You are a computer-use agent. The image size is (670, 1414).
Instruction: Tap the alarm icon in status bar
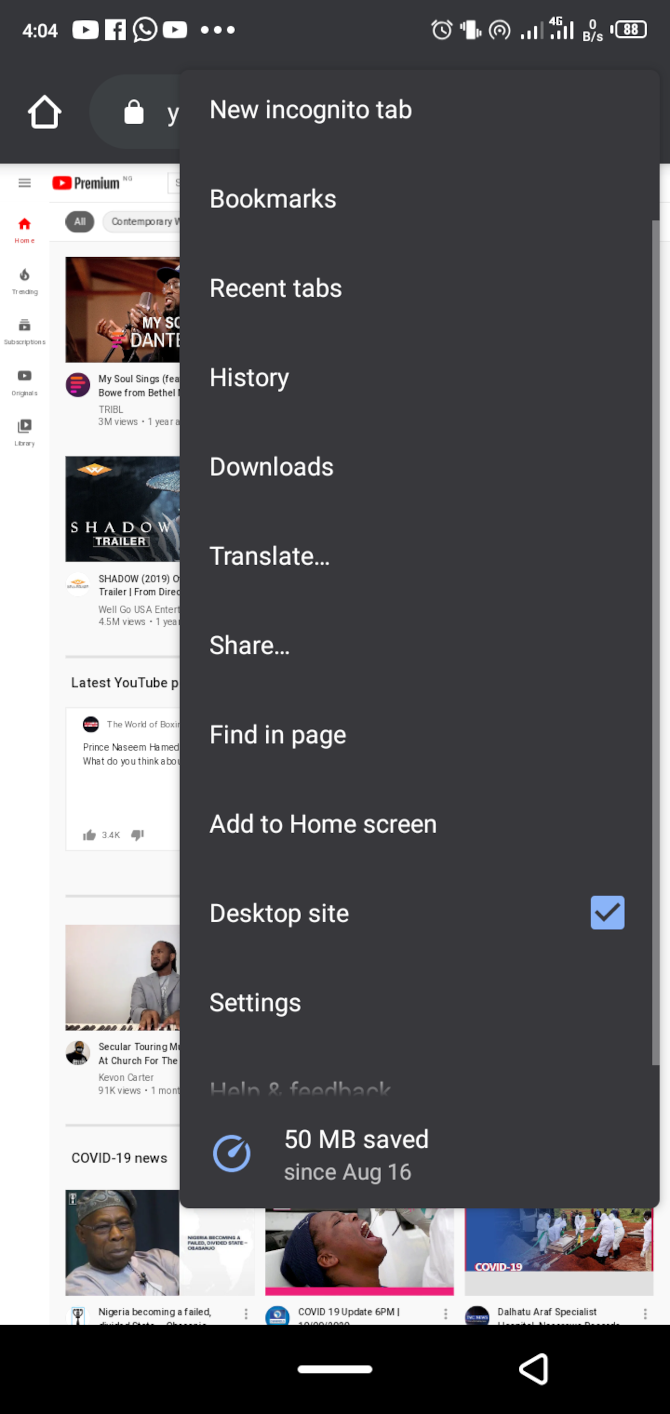(442, 30)
